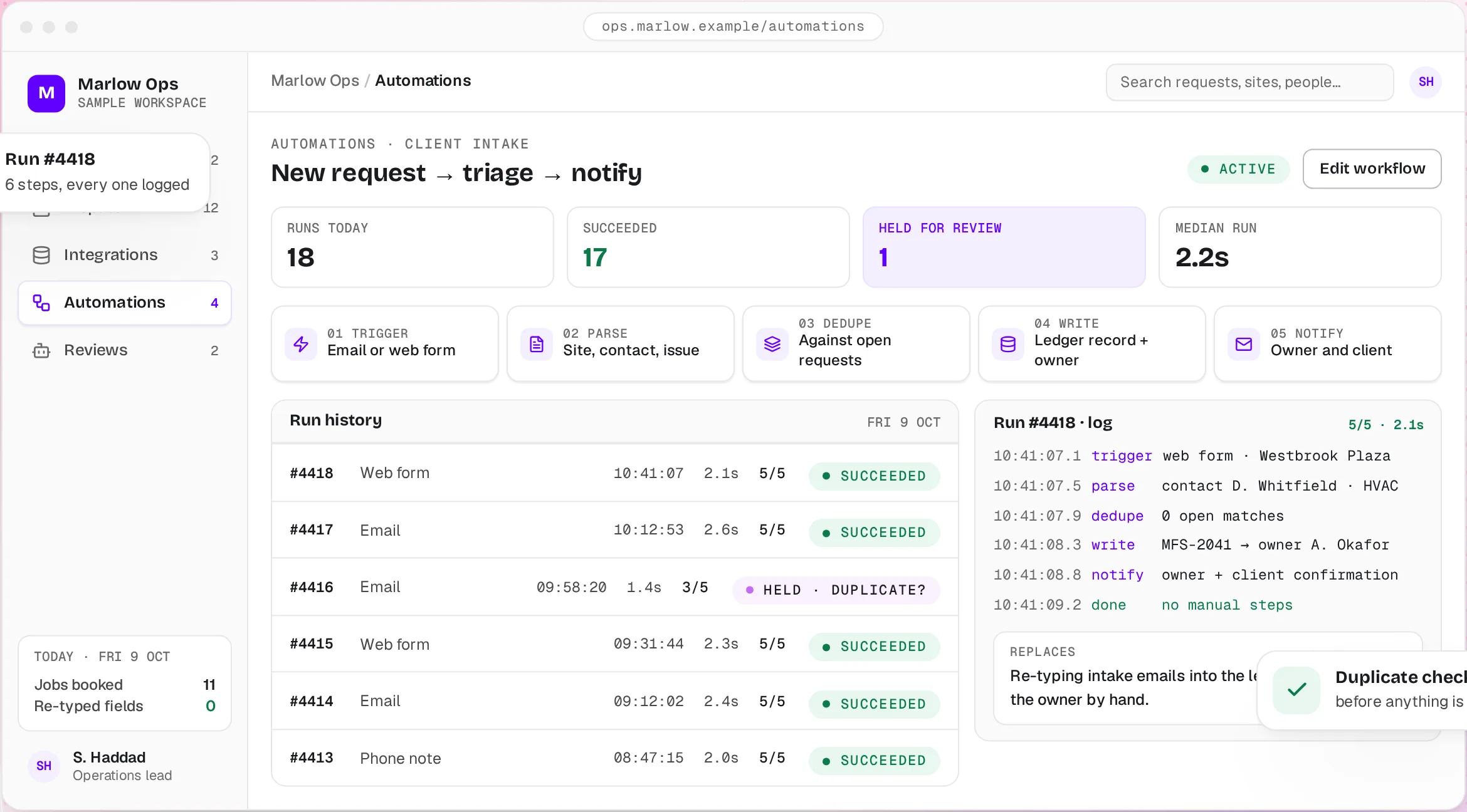Image resolution: width=1467 pixels, height=812 pixels.
Task: Click the layers Dedupe step icon
Action: [x=772, y=344]
